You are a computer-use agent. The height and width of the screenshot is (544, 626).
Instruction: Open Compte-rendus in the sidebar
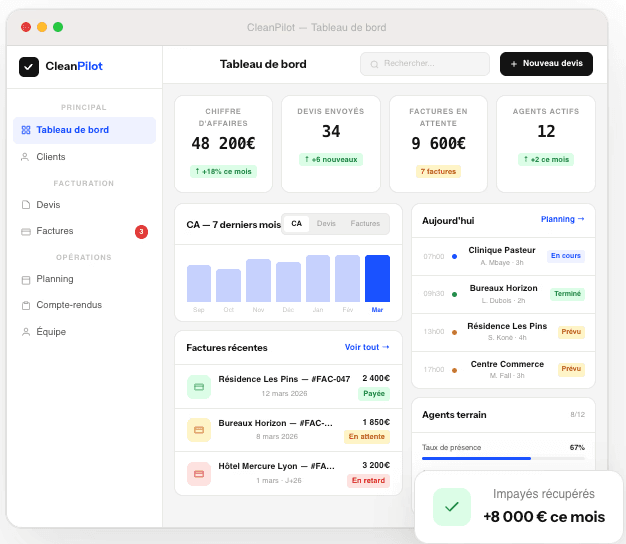(x=84, y=305)
